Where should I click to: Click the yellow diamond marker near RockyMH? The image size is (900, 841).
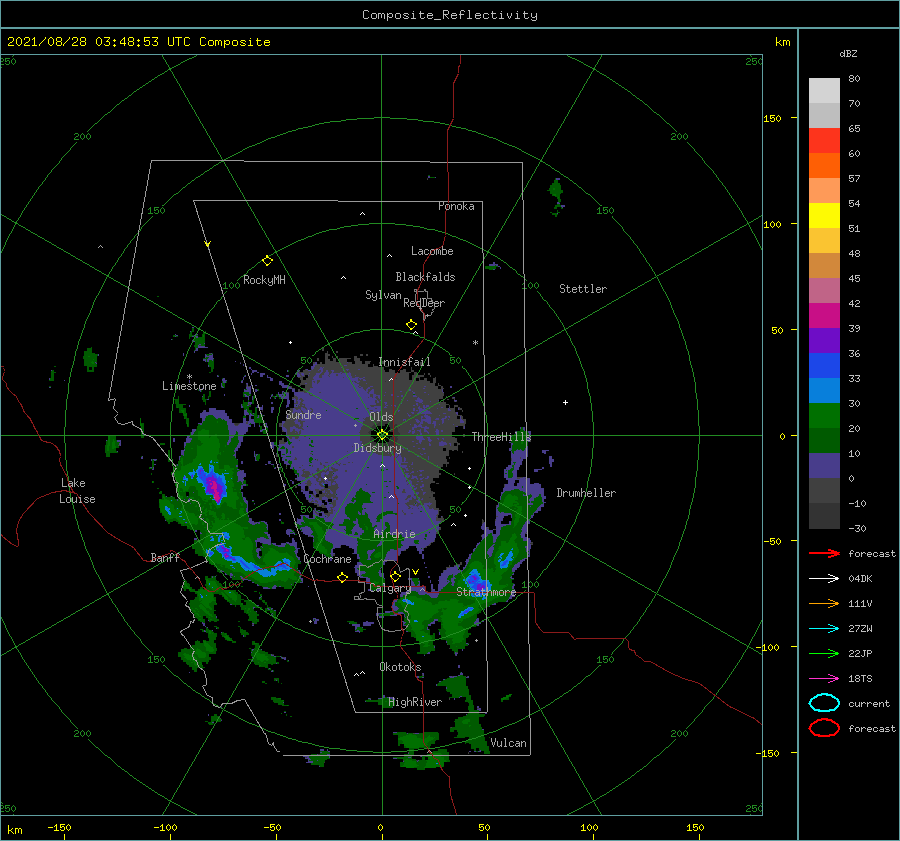[267, 261]
